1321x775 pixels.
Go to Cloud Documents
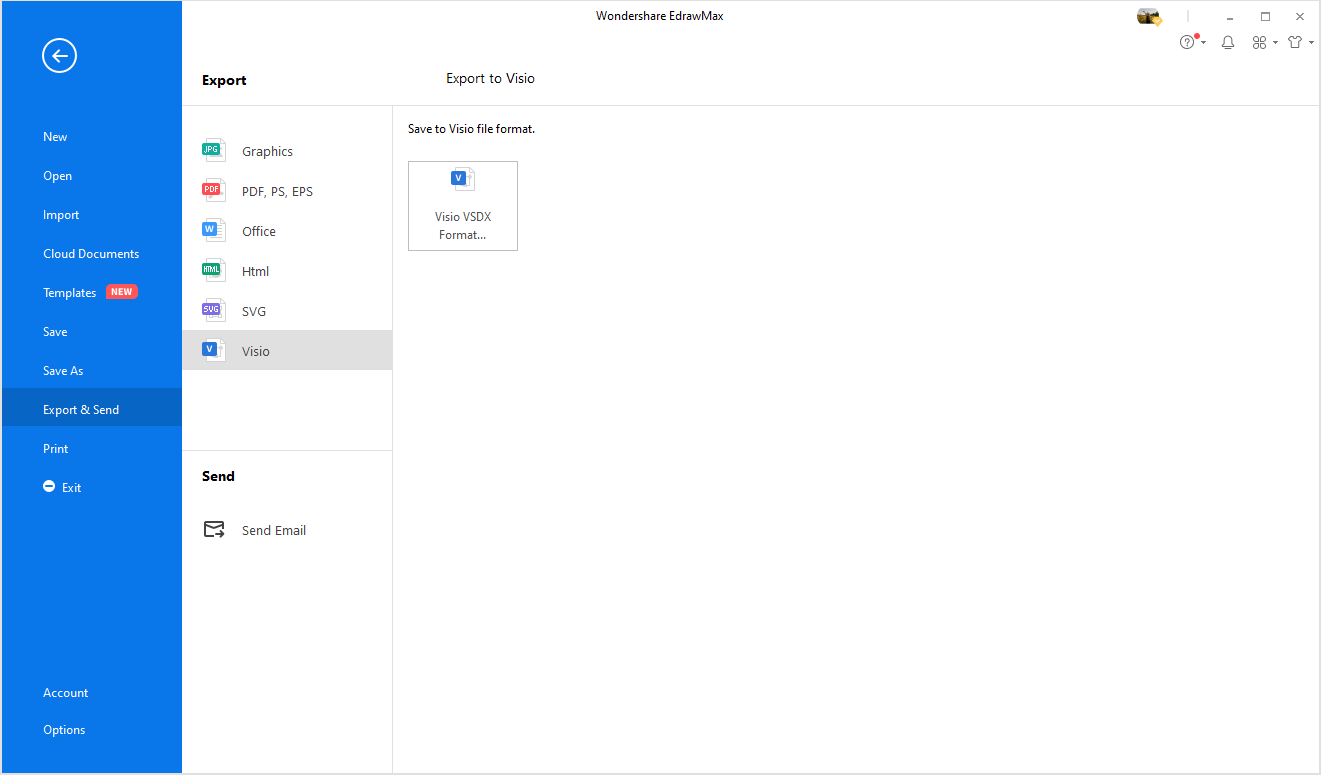pyautogui.click(x=91, y=254)
